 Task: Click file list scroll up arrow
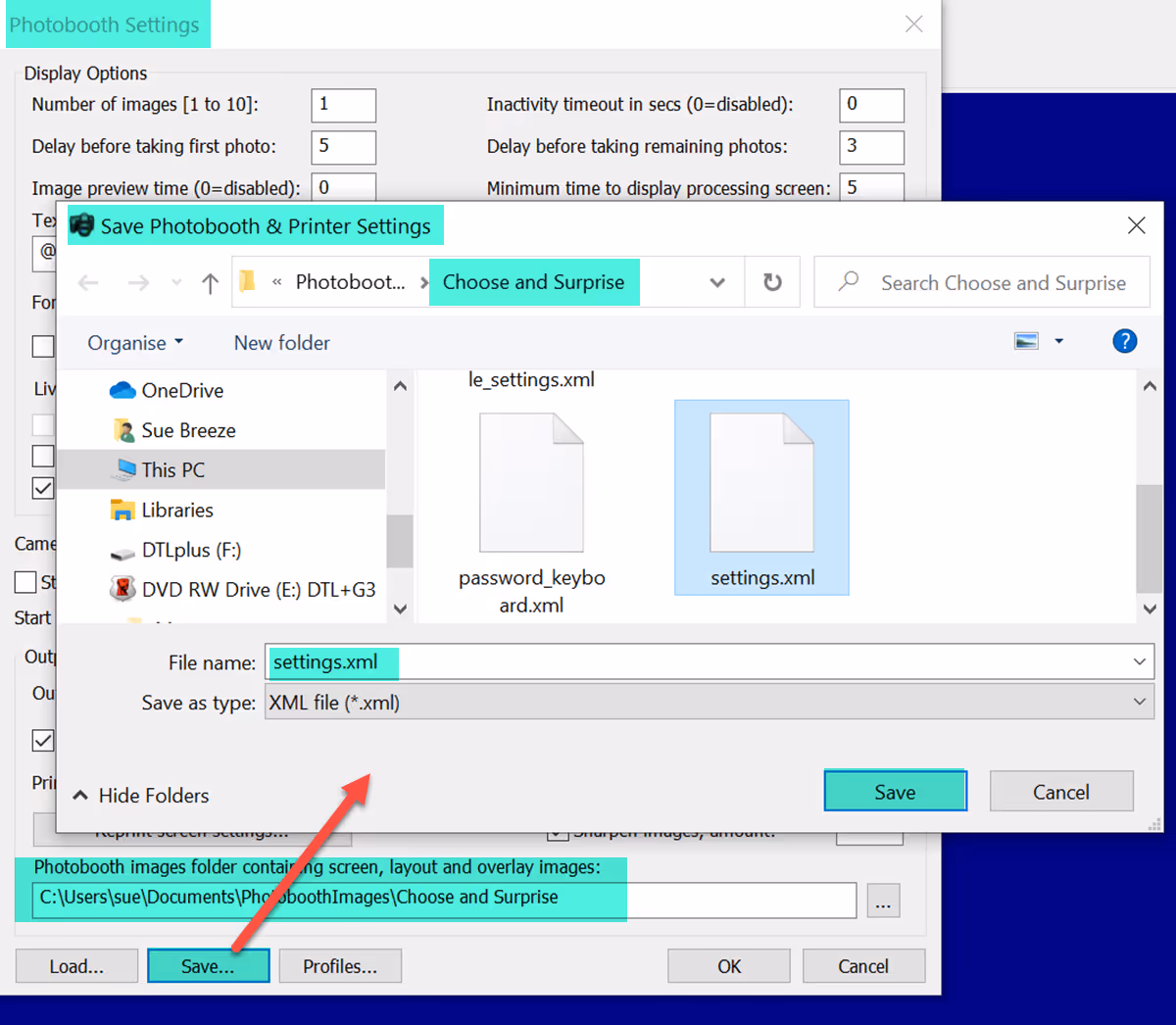tap(1150, 386)
